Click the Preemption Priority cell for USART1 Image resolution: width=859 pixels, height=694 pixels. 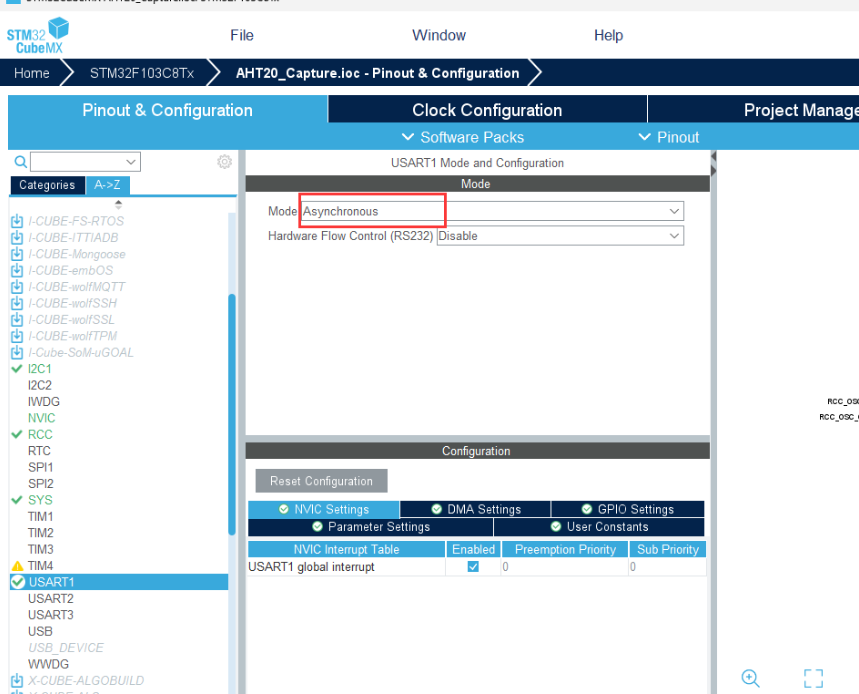[x=565, y=567]
